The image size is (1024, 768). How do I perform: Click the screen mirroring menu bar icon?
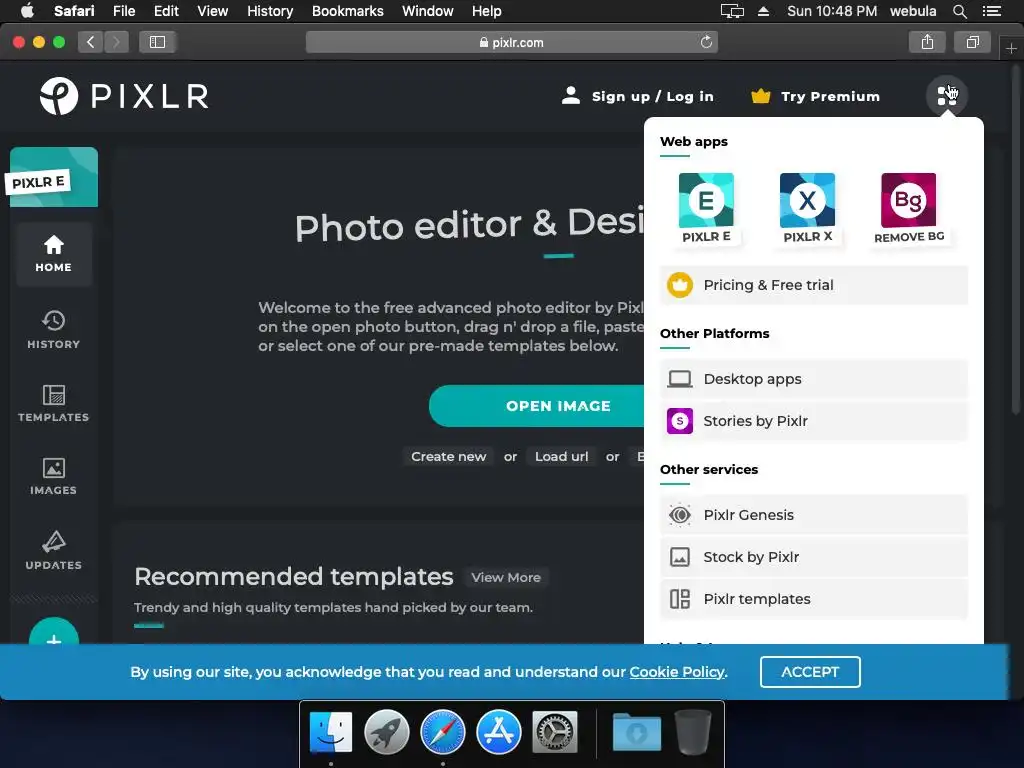732,11
